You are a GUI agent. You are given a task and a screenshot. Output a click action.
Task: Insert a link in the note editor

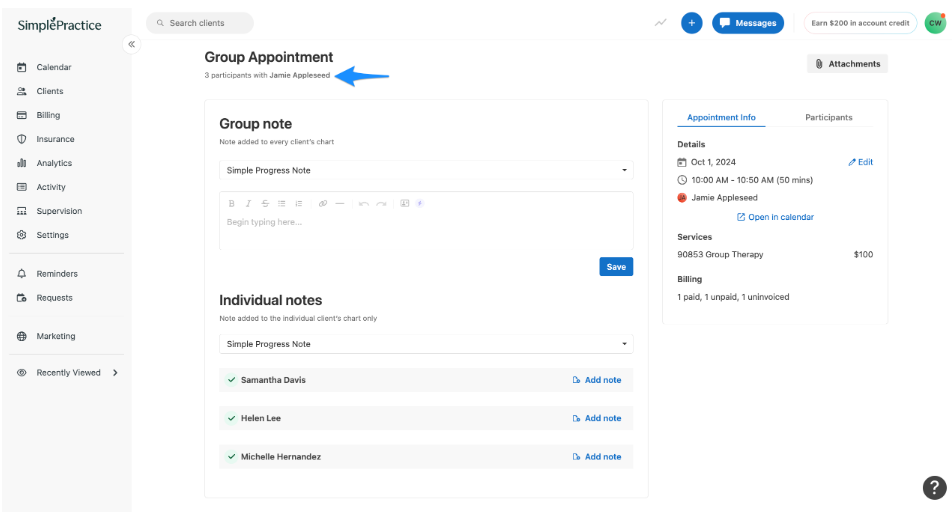[x=323, y=203]
